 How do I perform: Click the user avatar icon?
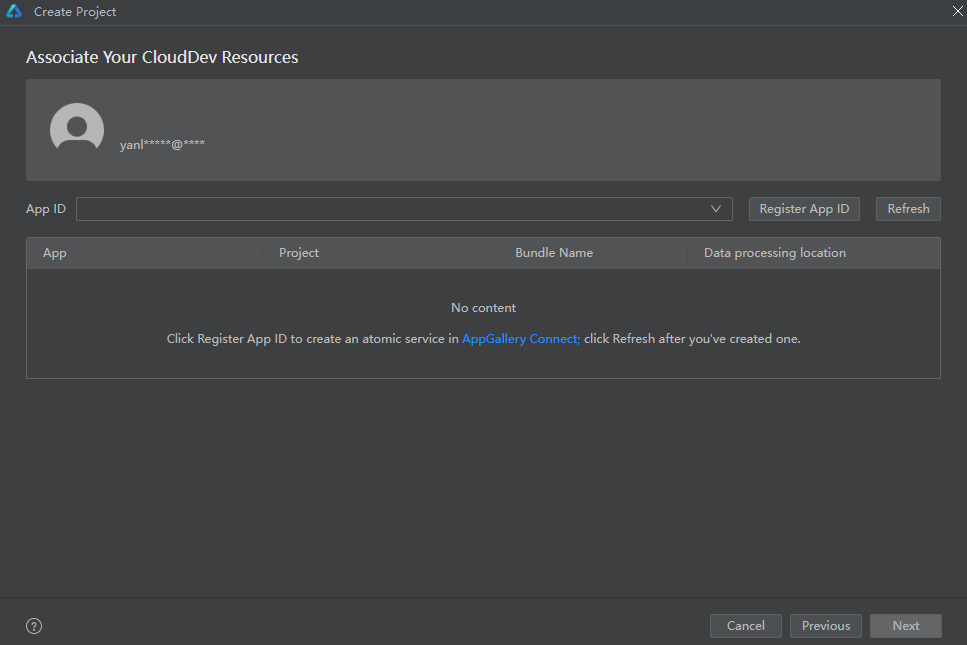(x=77, y=128)
